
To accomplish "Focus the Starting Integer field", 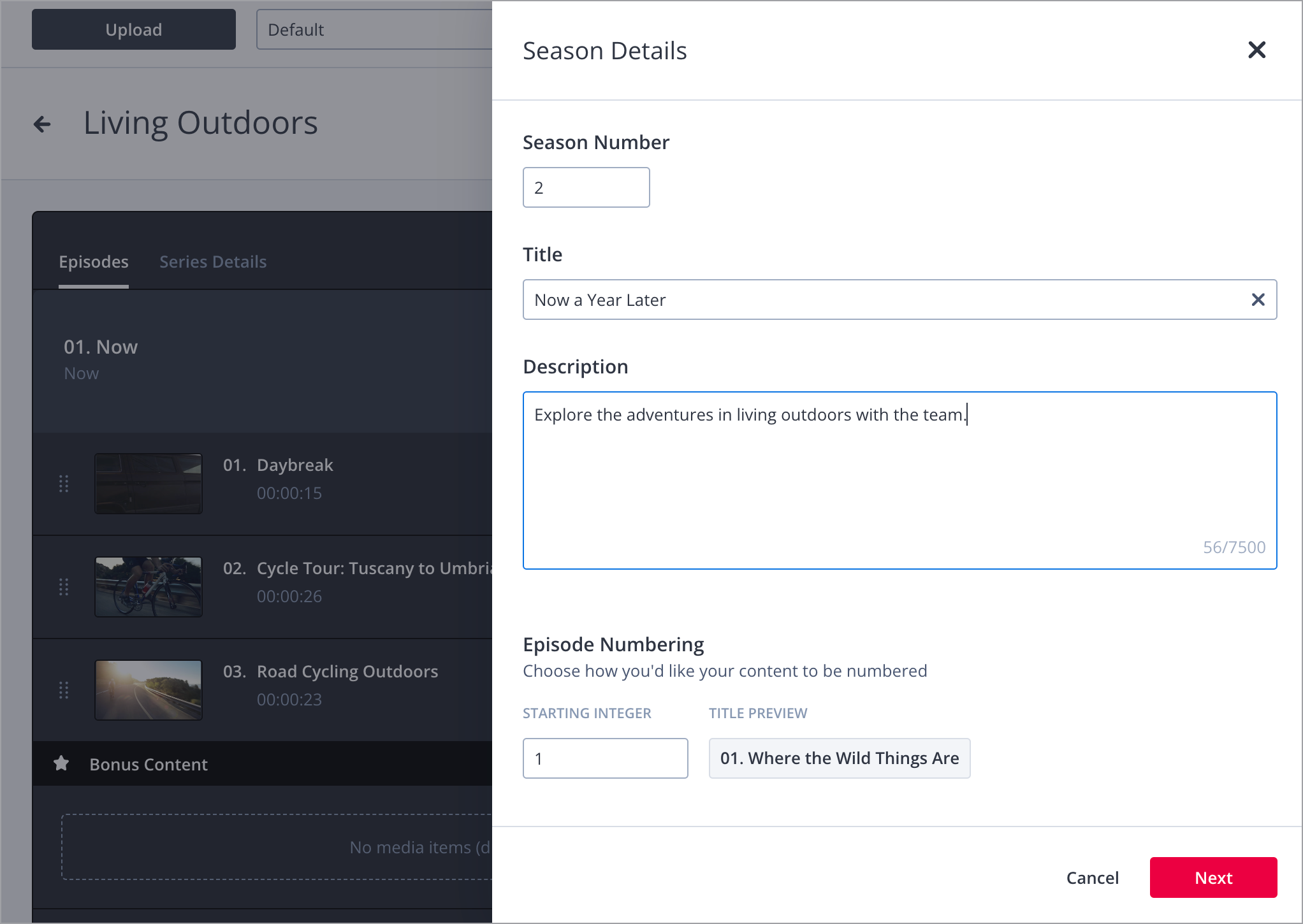I will click(x=605, y=758).
